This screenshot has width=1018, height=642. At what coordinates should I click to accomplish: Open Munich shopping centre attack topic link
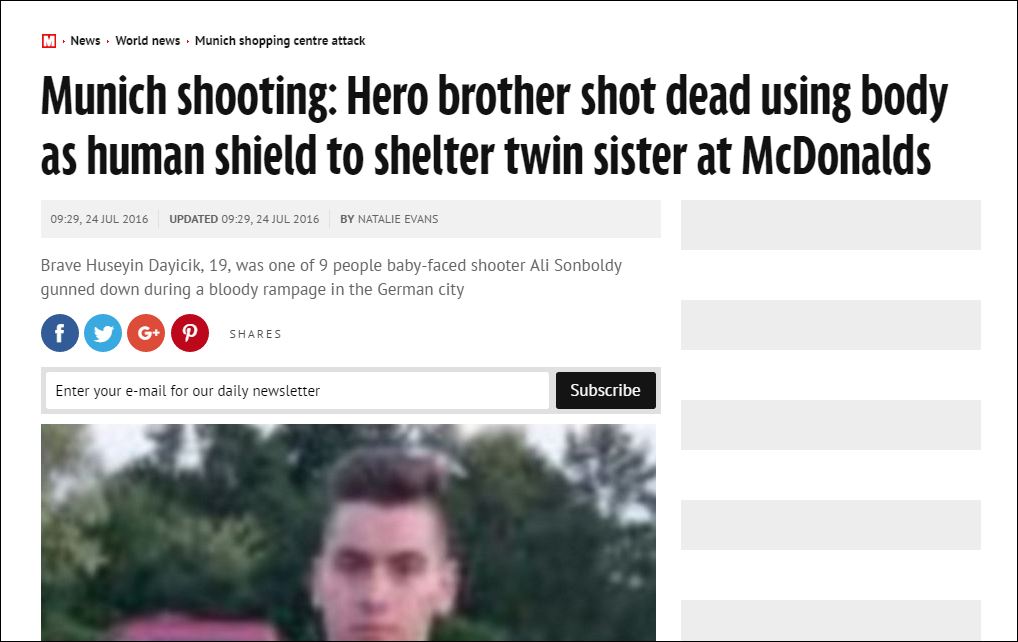[x=280, y=41]
